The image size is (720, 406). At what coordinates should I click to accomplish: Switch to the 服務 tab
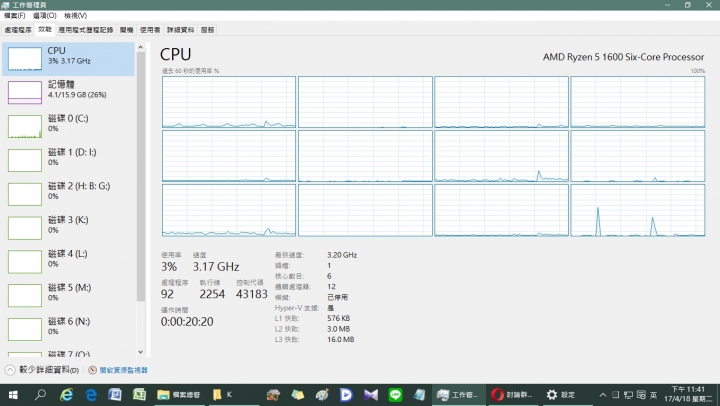point(208,30)
